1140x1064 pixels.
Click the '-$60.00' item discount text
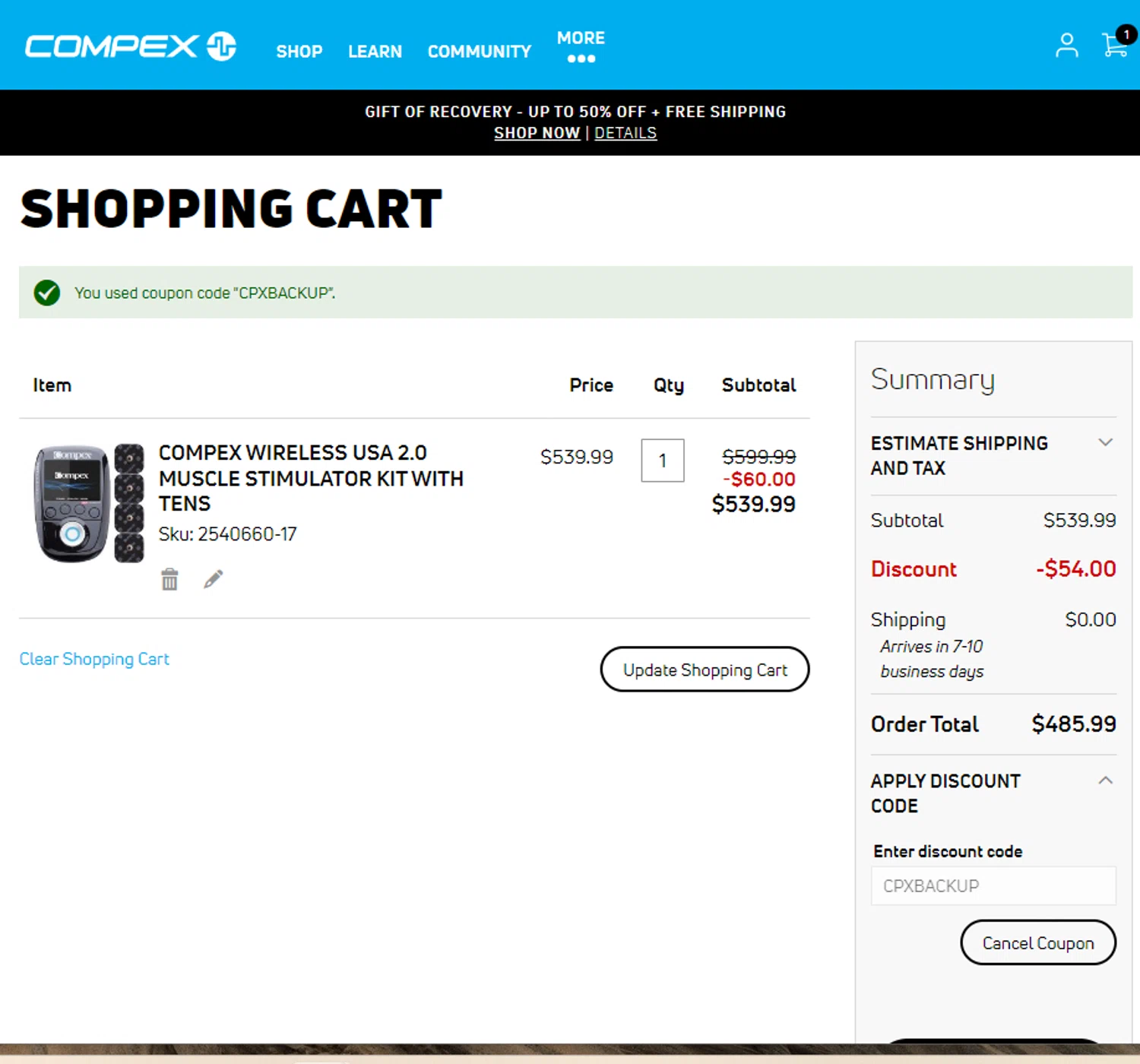click(x=759, y=479)
